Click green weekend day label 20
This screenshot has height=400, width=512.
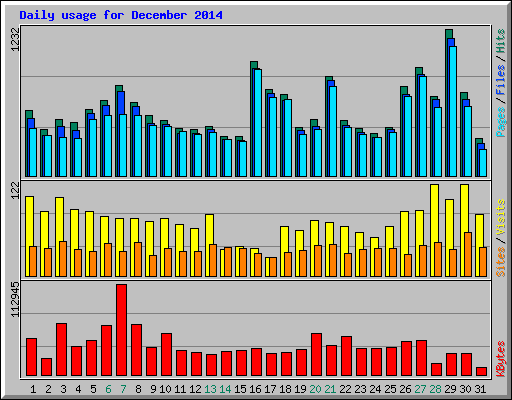pyautogui.click(x=315, y=389)
